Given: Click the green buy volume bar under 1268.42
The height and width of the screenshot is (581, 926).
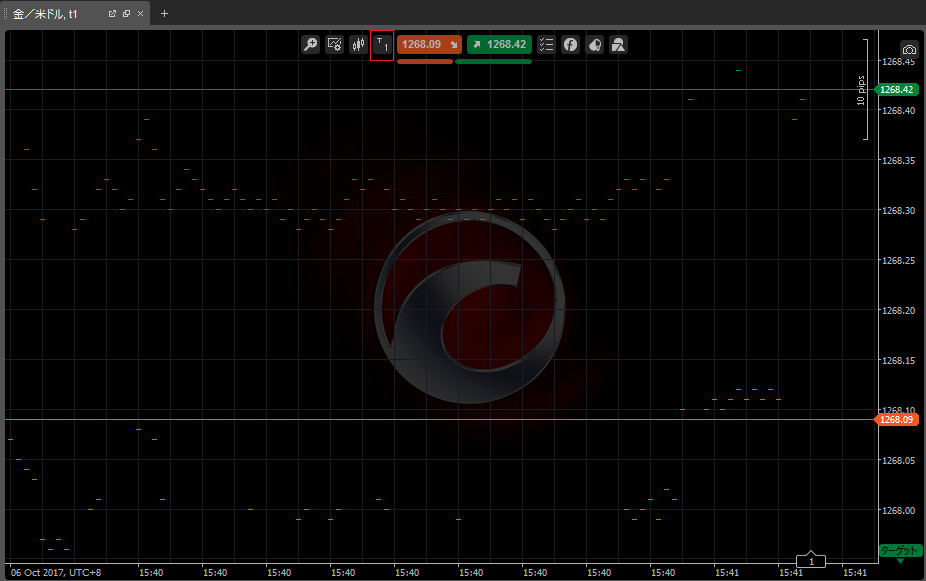Looking at the screenshot, I should 494,61.
